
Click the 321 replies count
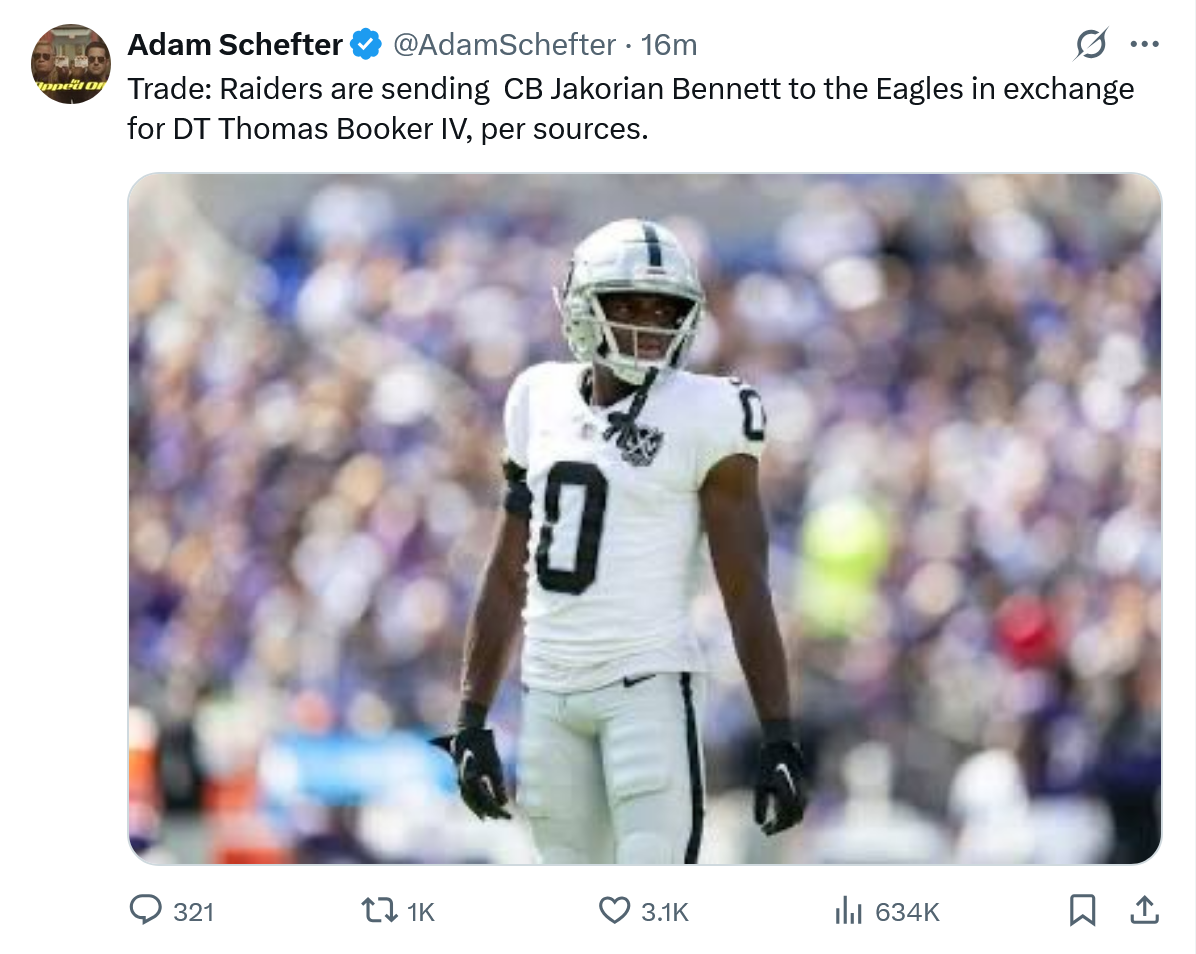193,912
